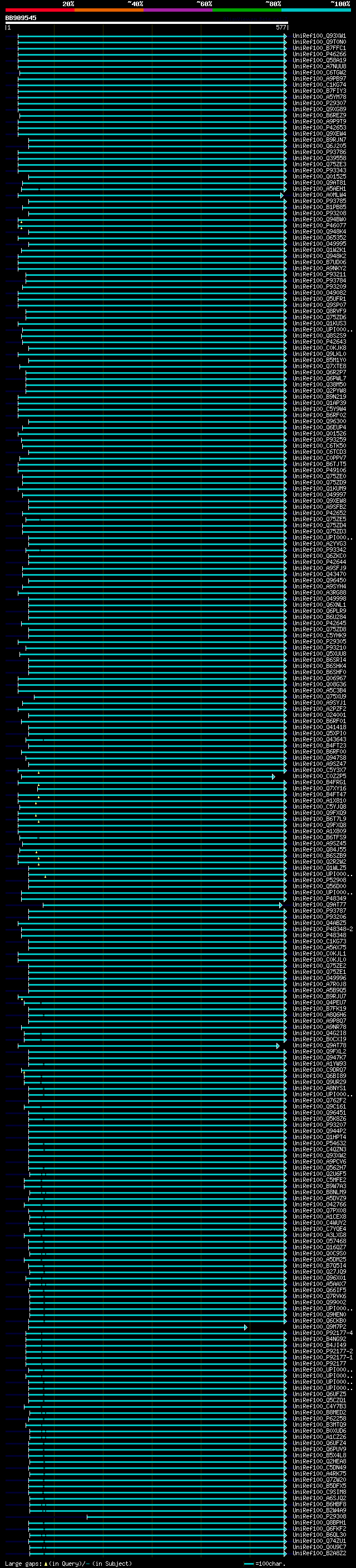The width and height of the screenshot is (356, 1568).
Task: Click the alignment arrowhead for UniRef100_A0MLW4
Action: [x=282, y=195]
